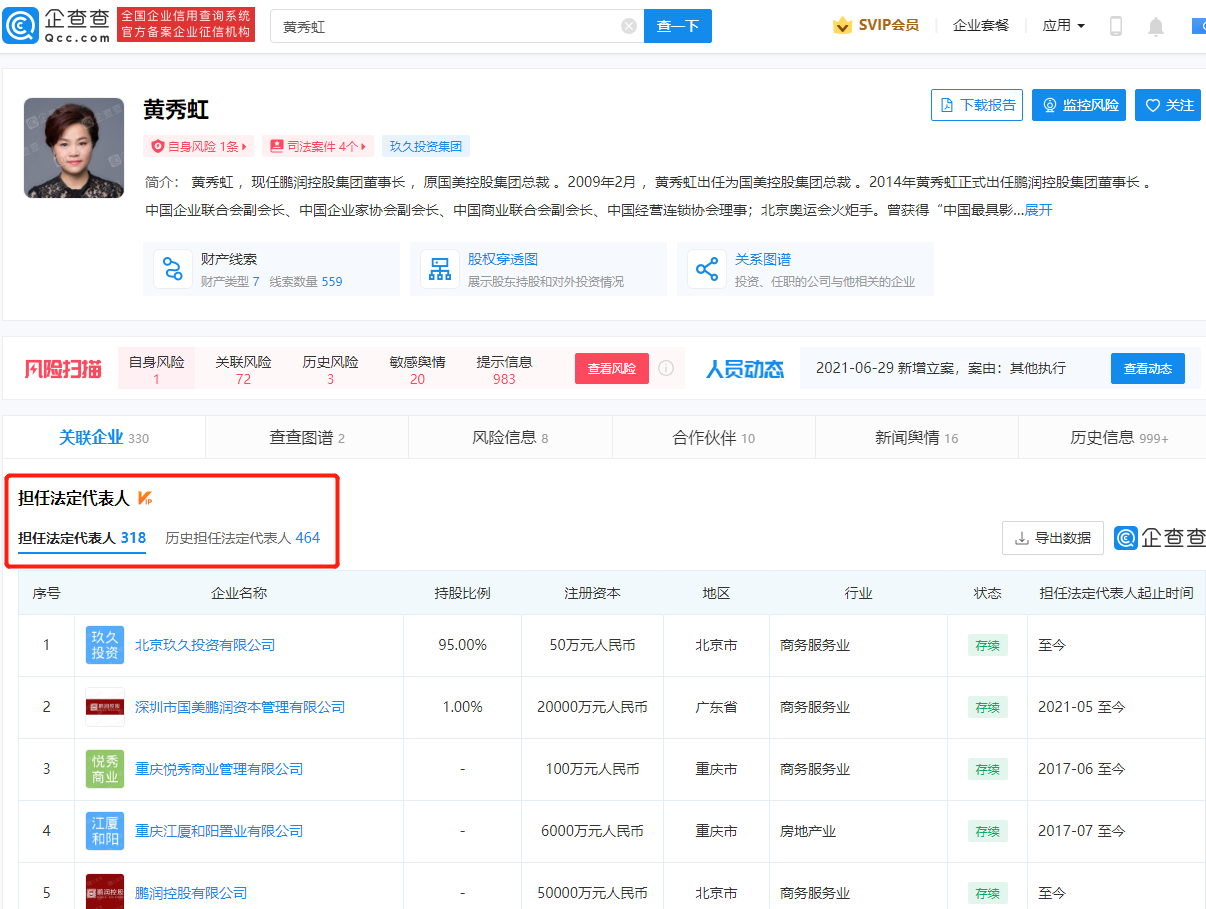This screenshot has height=909, width=1206.
Task: Open 重庆江厦和阳置业有限公司 link
Action: [219, 831]
